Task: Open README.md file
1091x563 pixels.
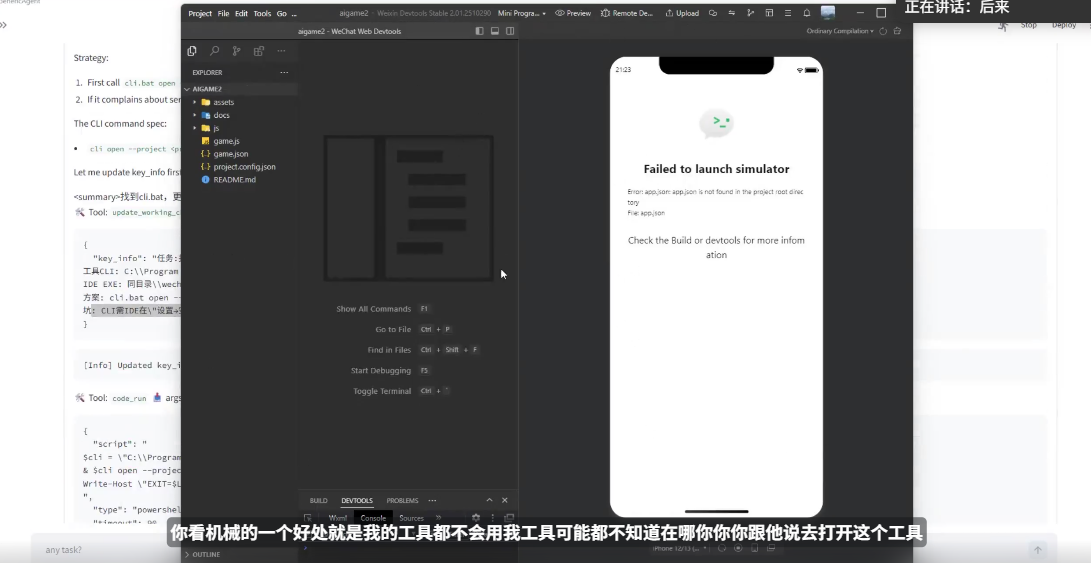Action: pyautogui.click(x=234, y=180)
